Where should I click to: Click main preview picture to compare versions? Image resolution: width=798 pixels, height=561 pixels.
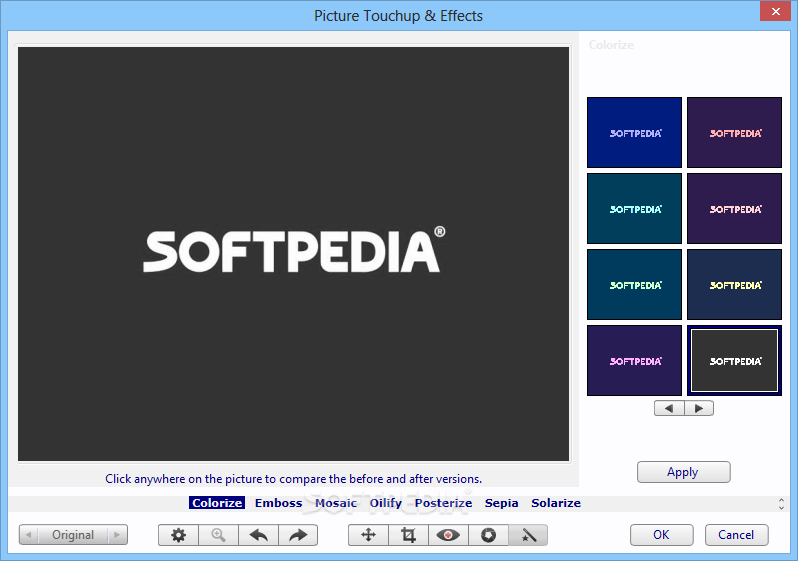(x=293, y=254)
